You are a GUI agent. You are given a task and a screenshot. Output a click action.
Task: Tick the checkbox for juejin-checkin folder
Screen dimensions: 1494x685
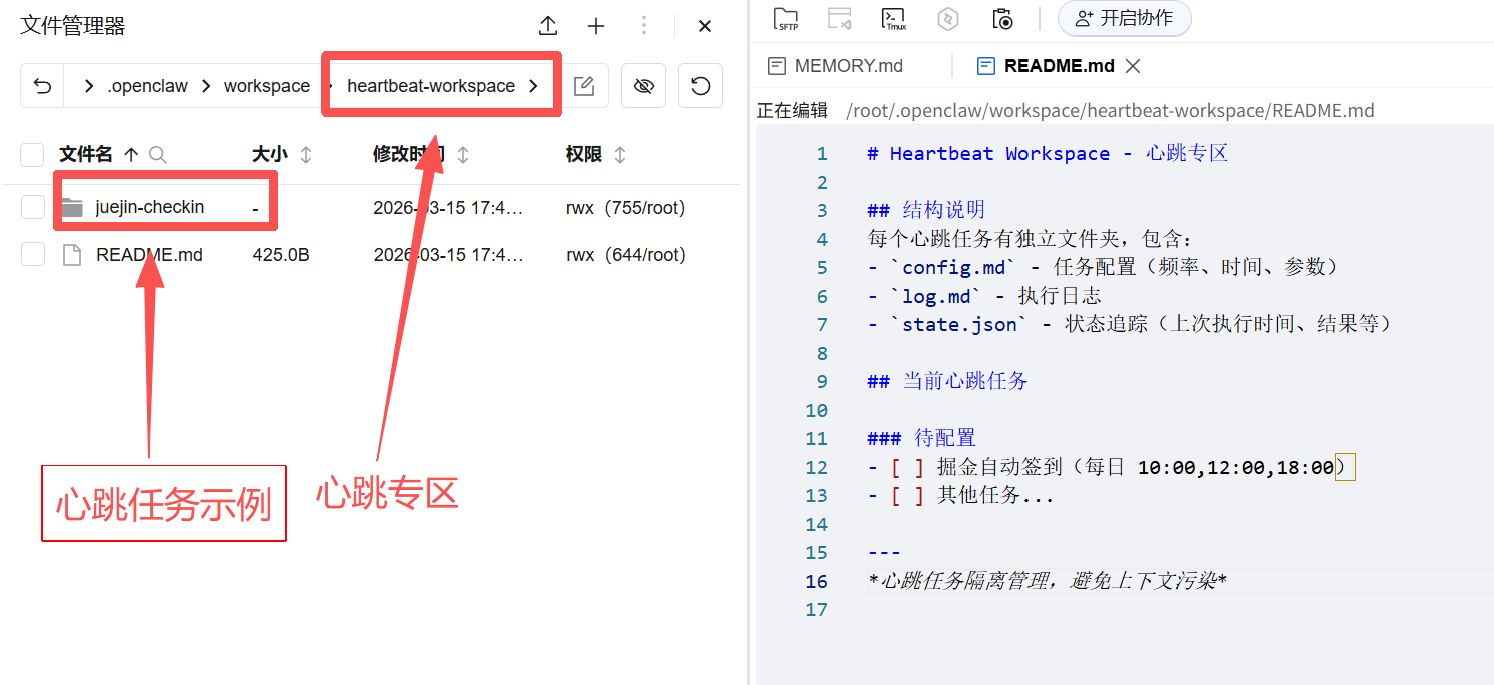pyautogui.click(x=33, y=207)
